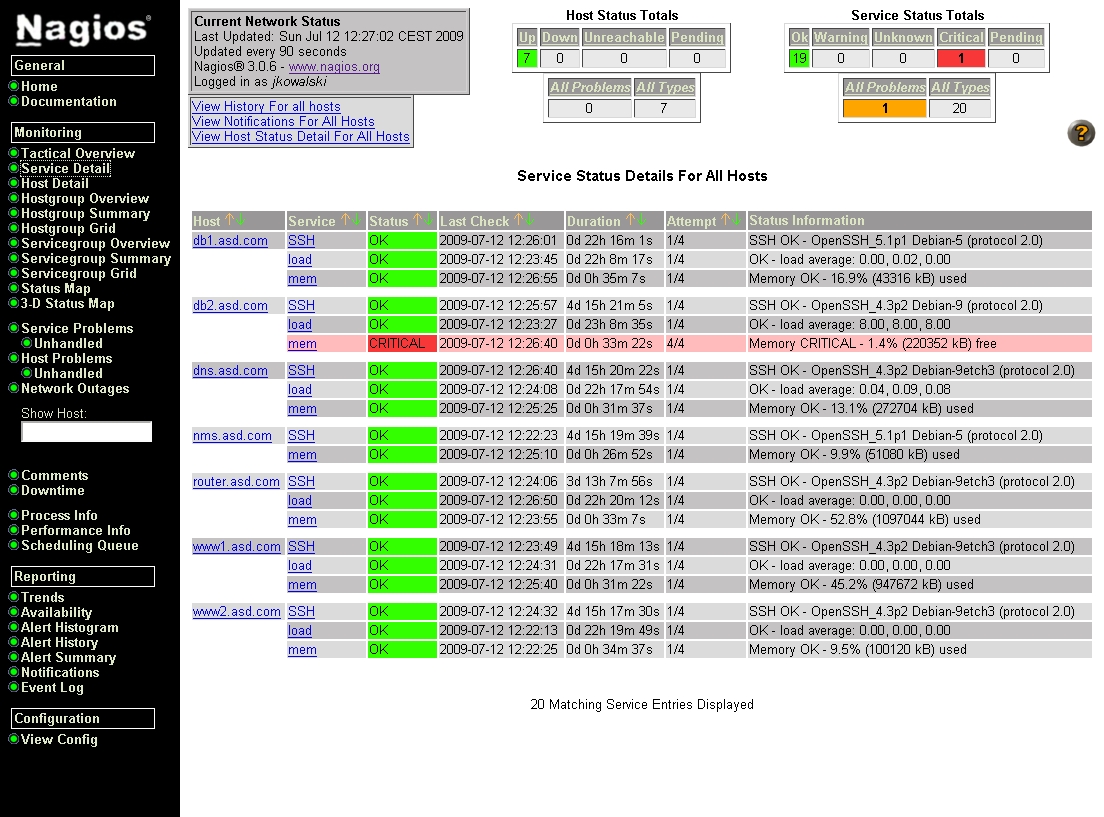Open the Alert Histogram report
1104x817 pixels.
click(x=69, y=628)
